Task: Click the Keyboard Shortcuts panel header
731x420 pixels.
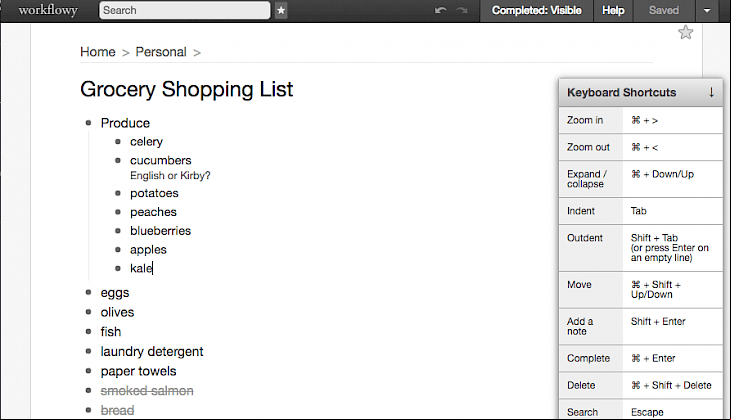Action: pyautogui.click(x=641, y=92)
